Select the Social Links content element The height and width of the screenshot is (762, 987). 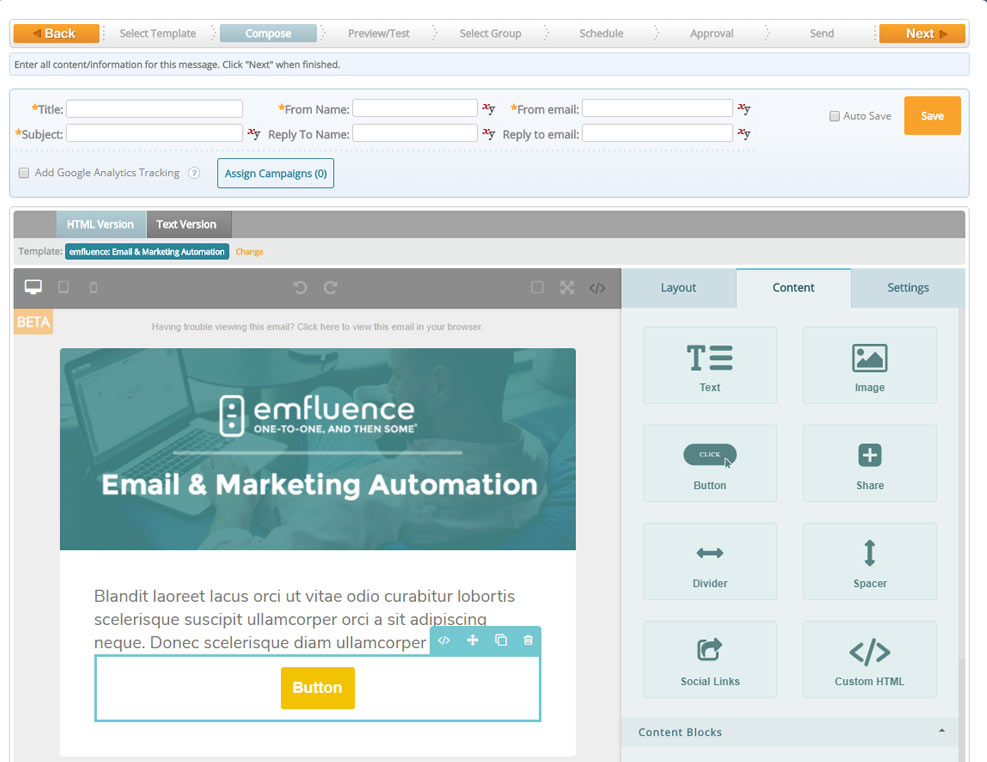(x=709, y=659)
